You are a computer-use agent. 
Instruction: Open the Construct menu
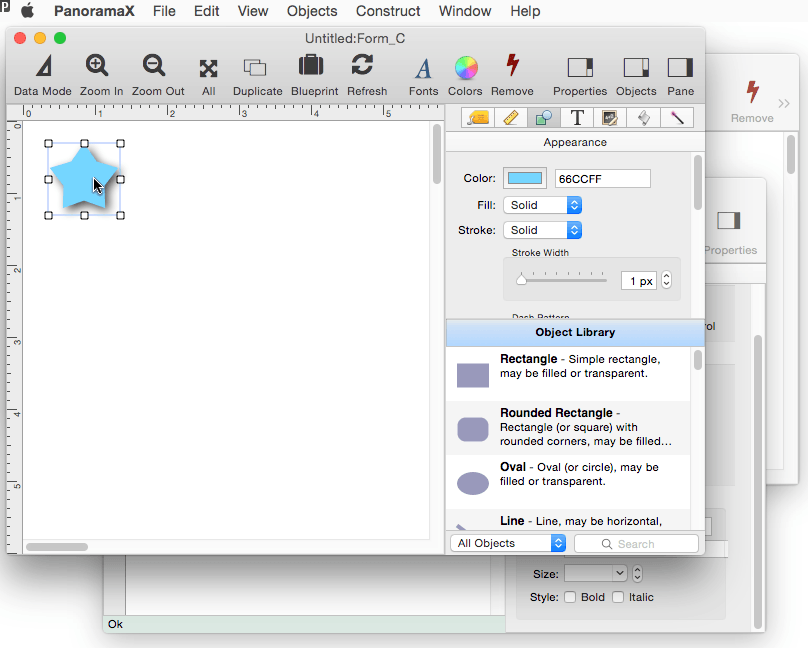388,11
